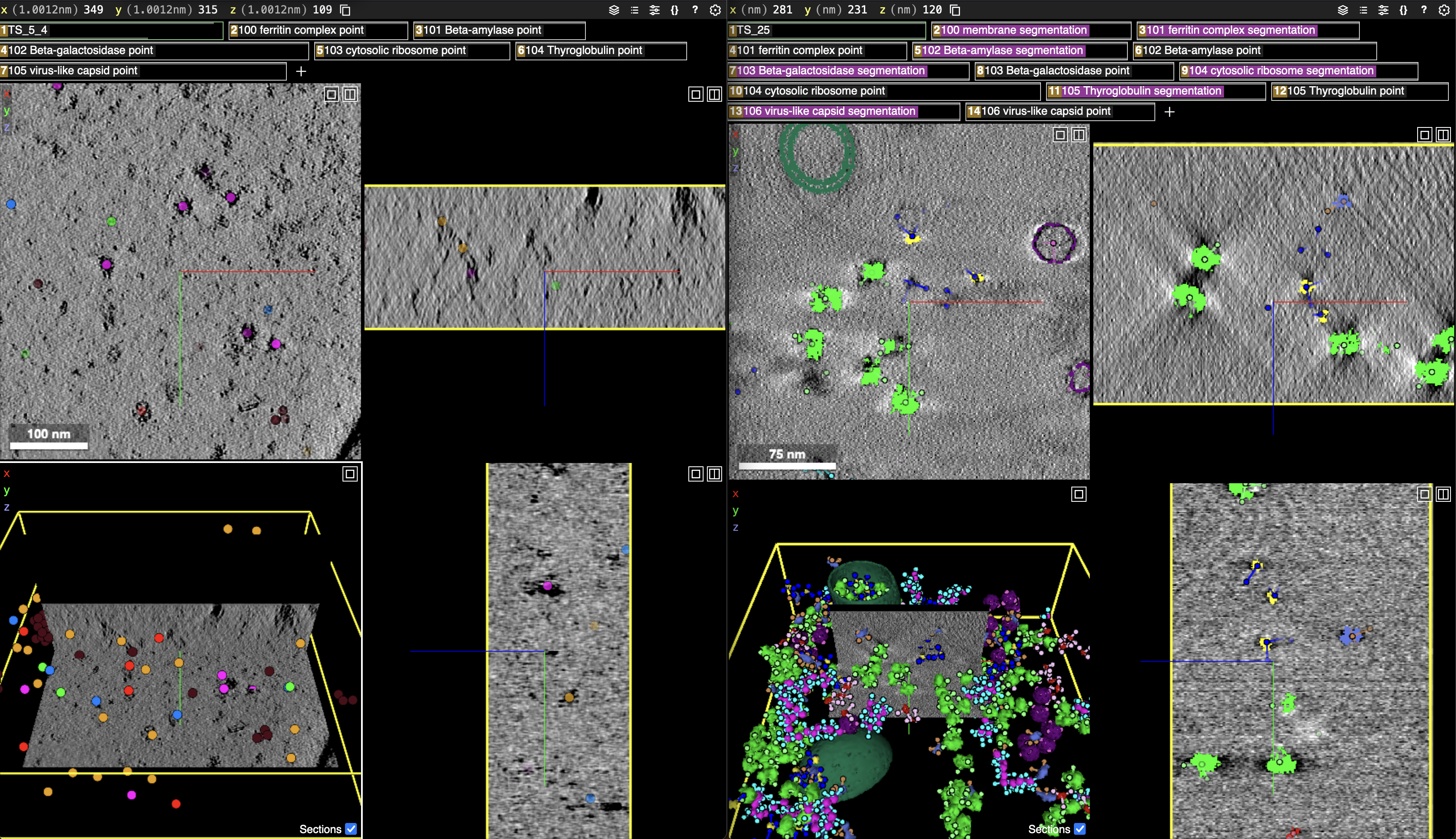Open help question mark in left viewer
1456x839 pixels.
695,10
